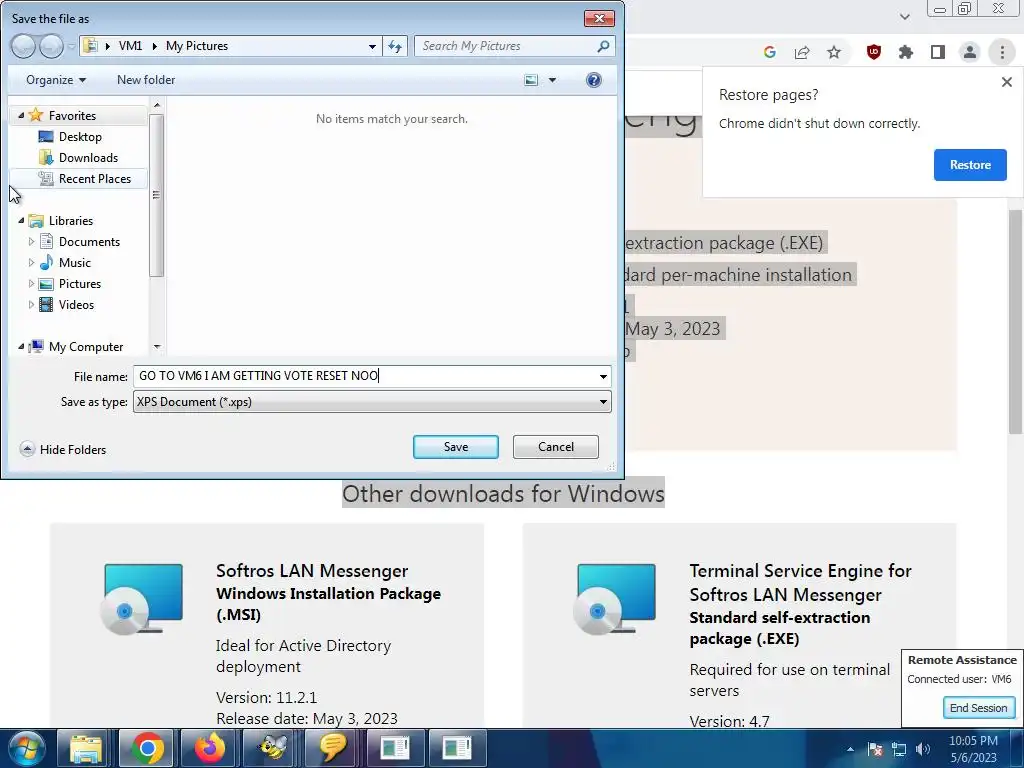1024x768 pixels.
Task: End the Remote Assistance session
Action: pyautogui.click(x=978, y=708)
